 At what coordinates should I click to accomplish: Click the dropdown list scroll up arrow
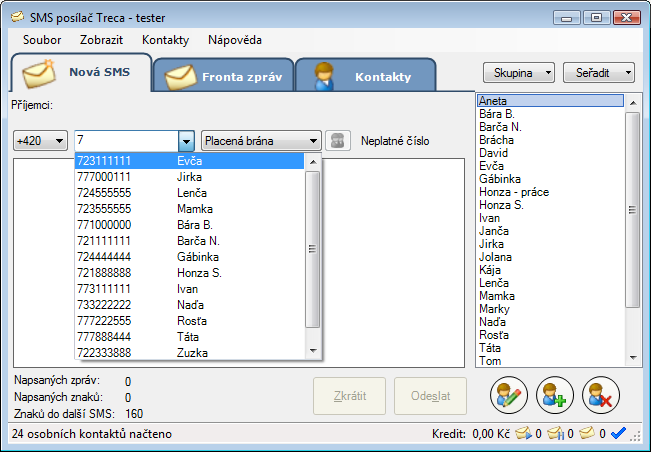click(x=313, y=162)
